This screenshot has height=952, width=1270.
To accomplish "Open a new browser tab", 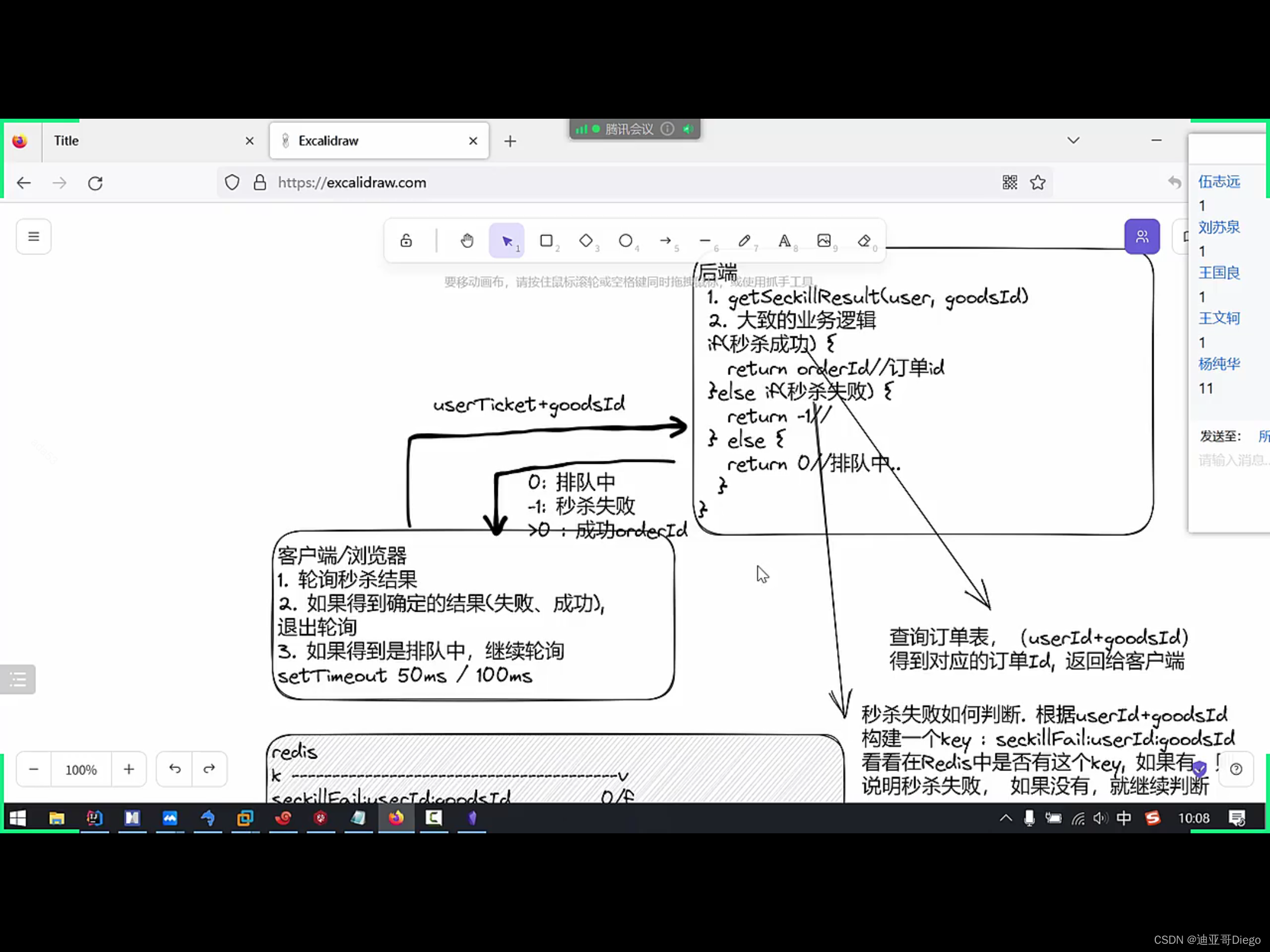I will click(510, 141).
